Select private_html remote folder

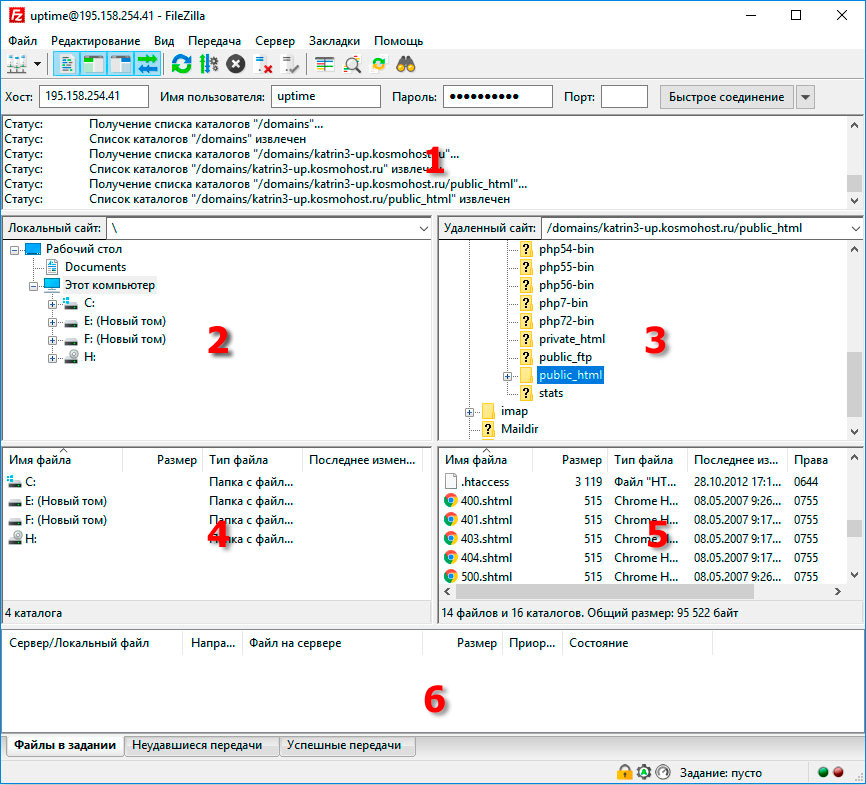click(572, 339)
